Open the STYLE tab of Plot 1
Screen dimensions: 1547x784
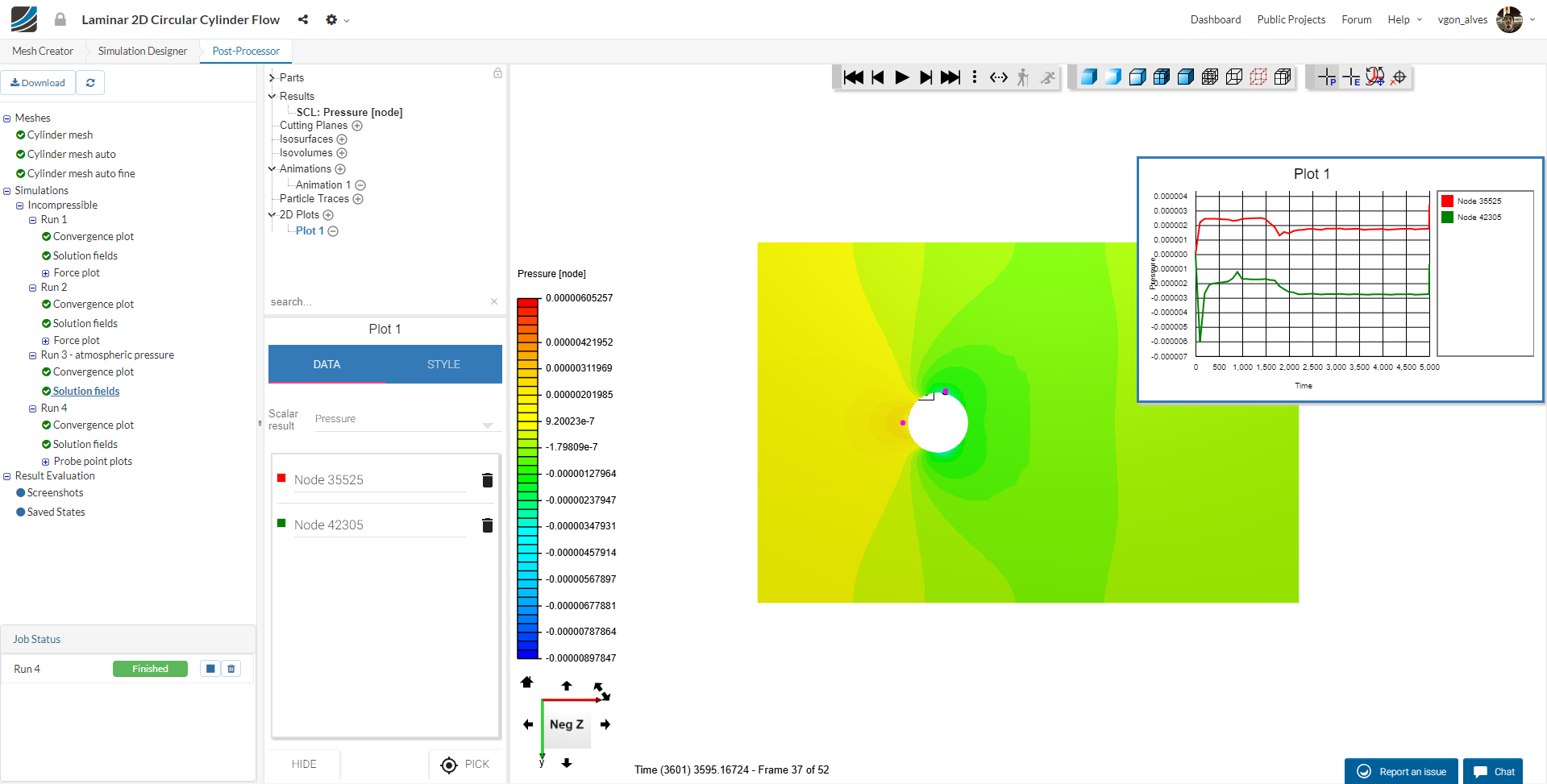pyautogui.click(x=443, y=364)
